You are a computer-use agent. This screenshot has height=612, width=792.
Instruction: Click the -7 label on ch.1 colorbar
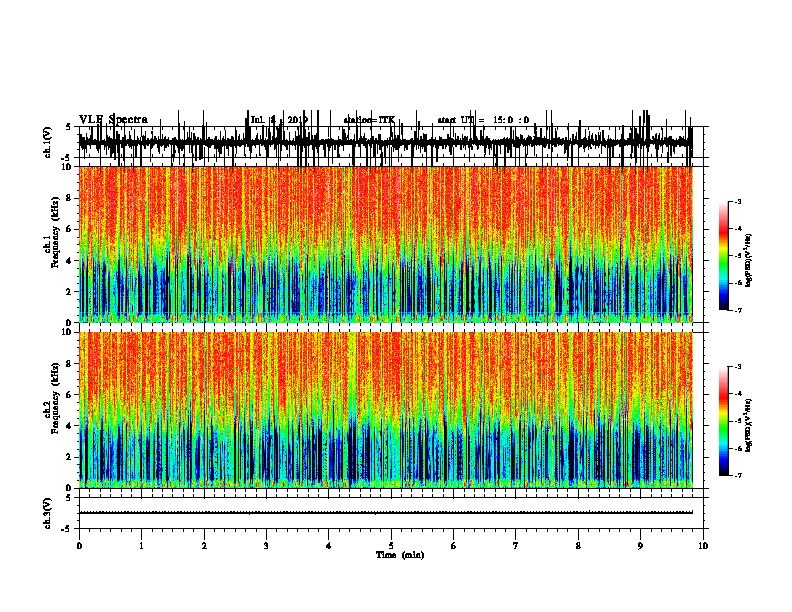(738, 310)
